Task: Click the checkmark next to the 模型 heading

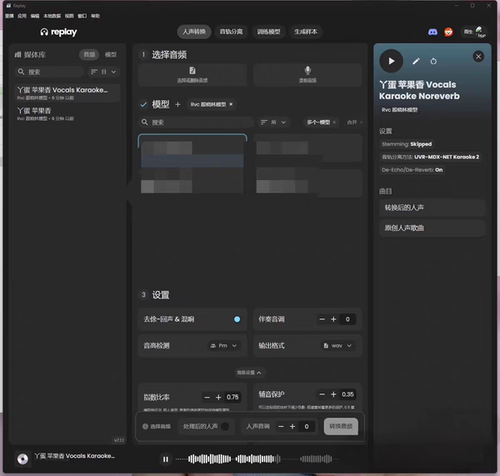Action: (x=144, y=104)
